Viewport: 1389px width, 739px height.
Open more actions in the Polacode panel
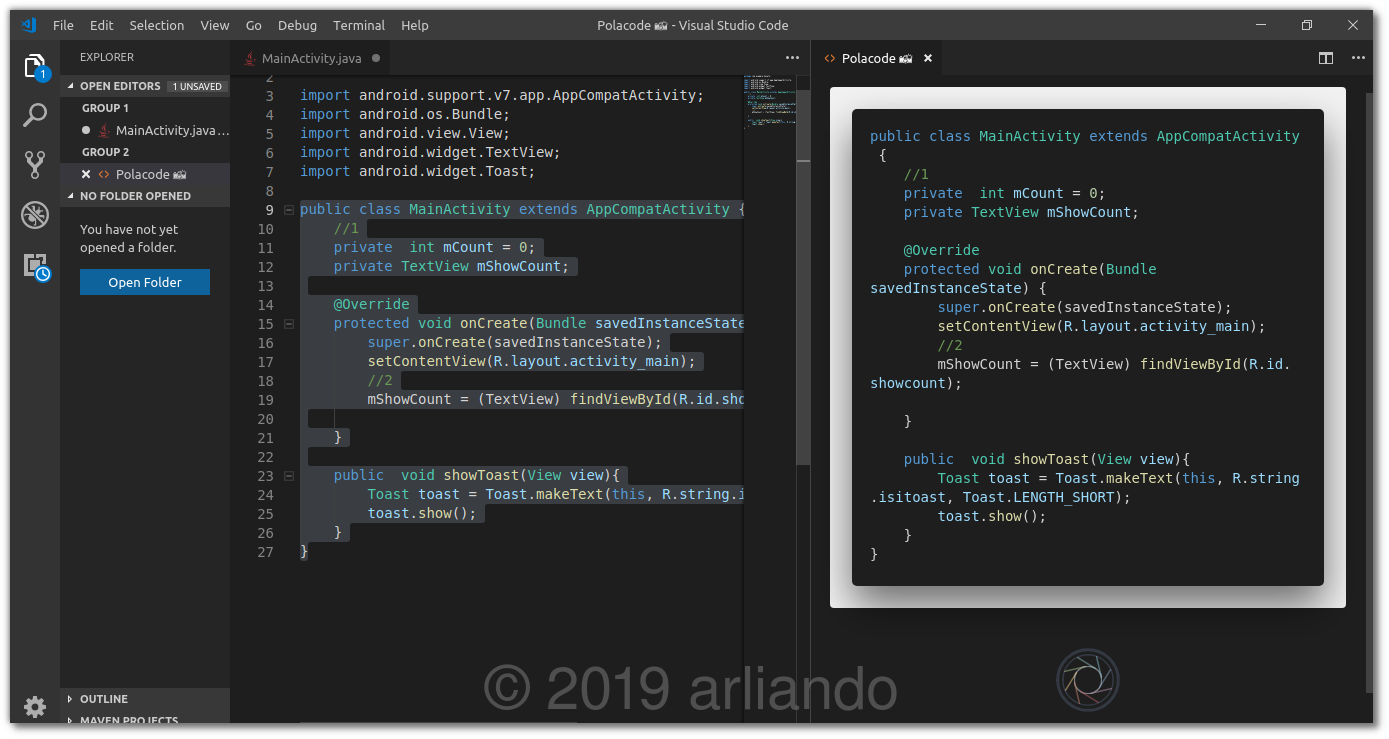pos(1358,58)
